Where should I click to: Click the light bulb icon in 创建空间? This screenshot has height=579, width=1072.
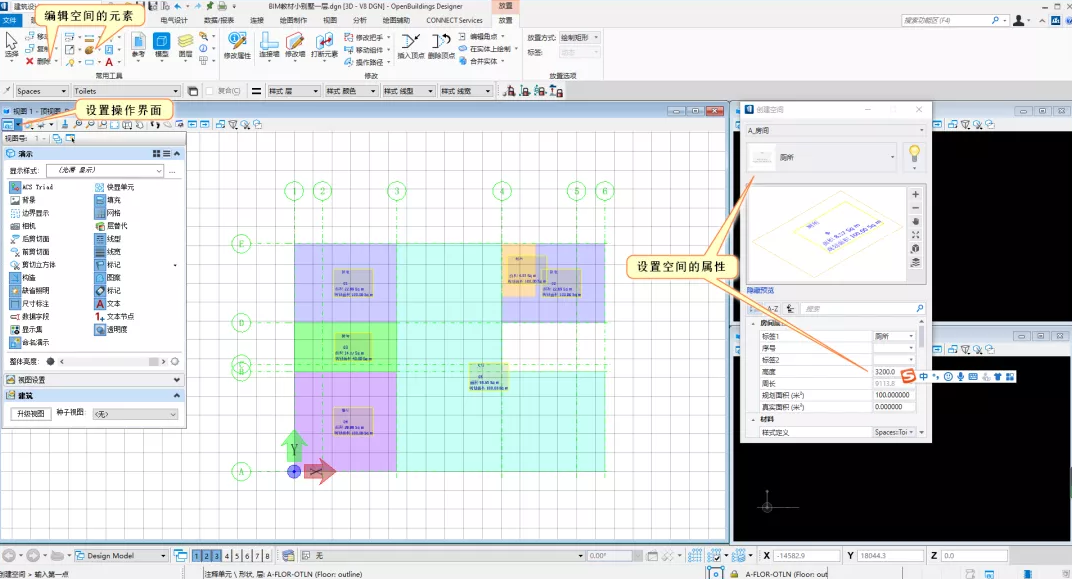tap(914, 153)
